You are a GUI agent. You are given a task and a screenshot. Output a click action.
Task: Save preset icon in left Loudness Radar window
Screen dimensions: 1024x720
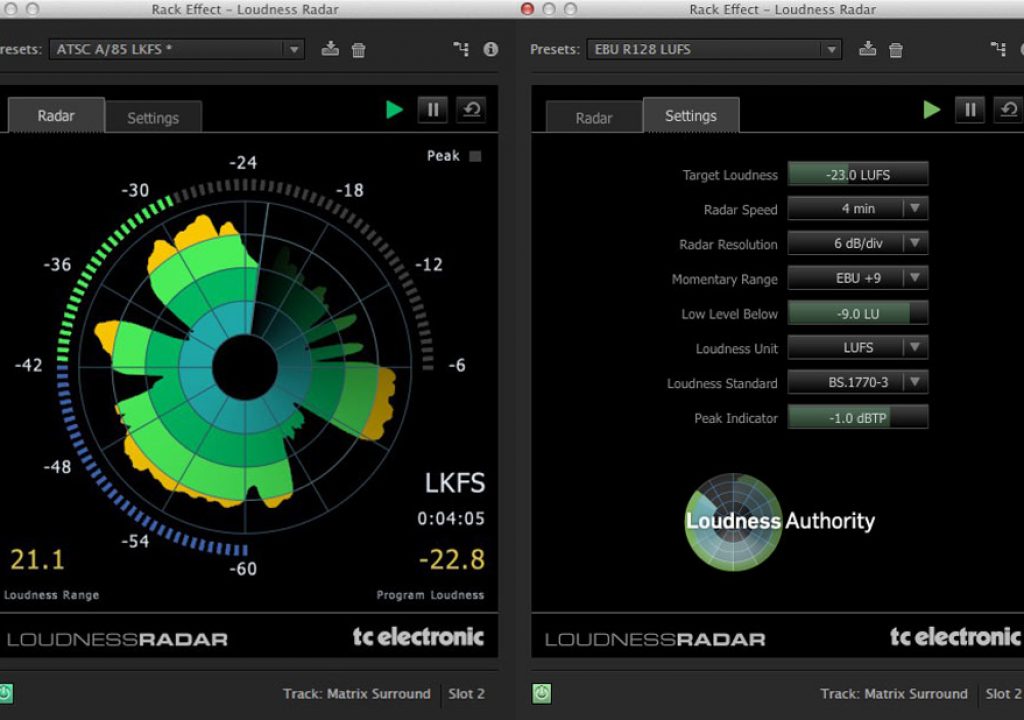point(330,49)
